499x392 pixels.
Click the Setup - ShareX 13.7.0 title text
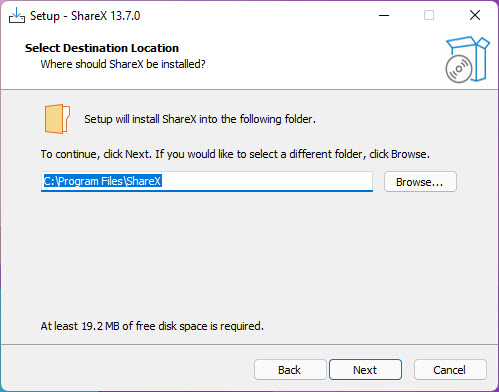(85, 16)
